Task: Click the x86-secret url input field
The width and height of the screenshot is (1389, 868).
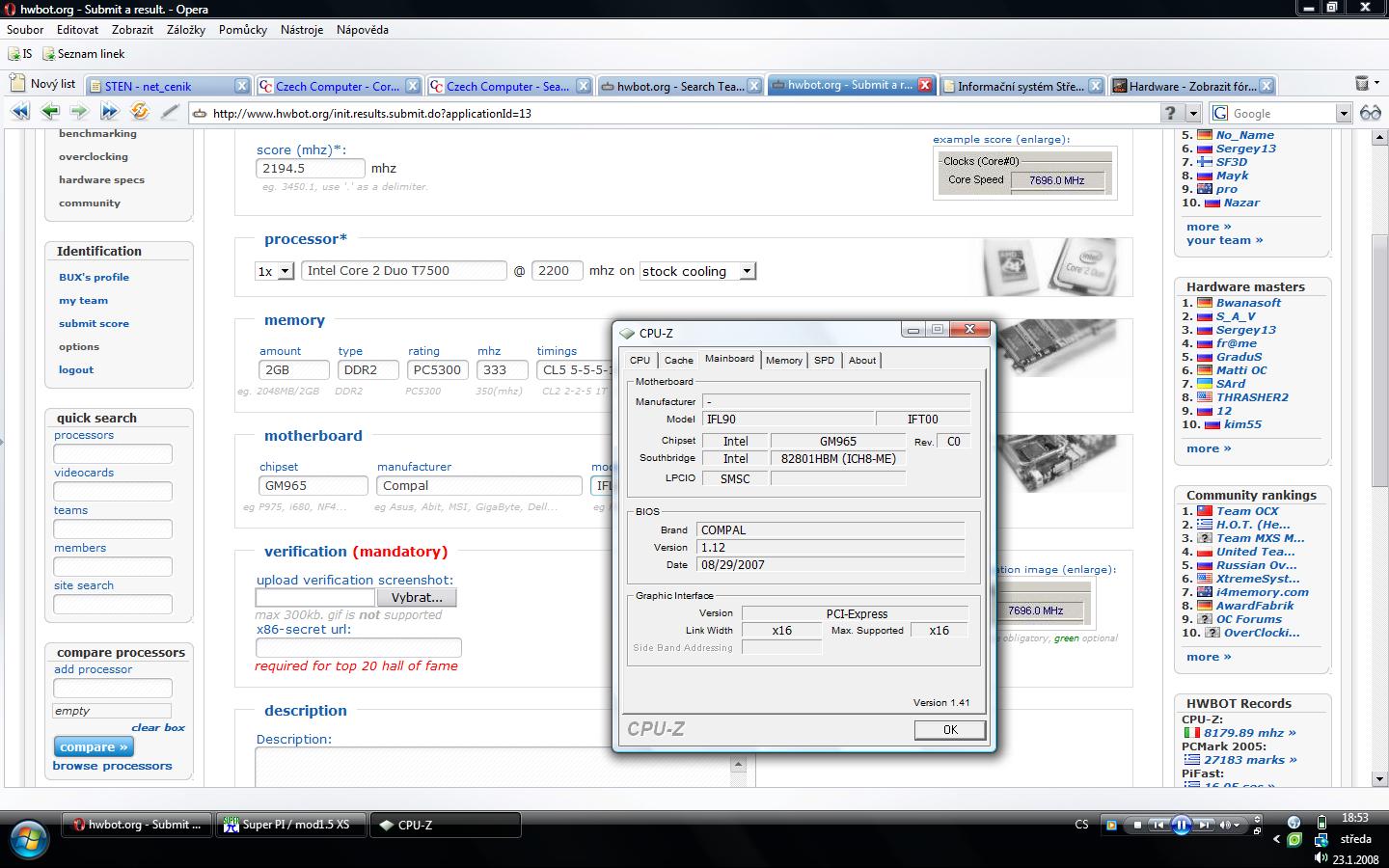Action: click(359, 647)
